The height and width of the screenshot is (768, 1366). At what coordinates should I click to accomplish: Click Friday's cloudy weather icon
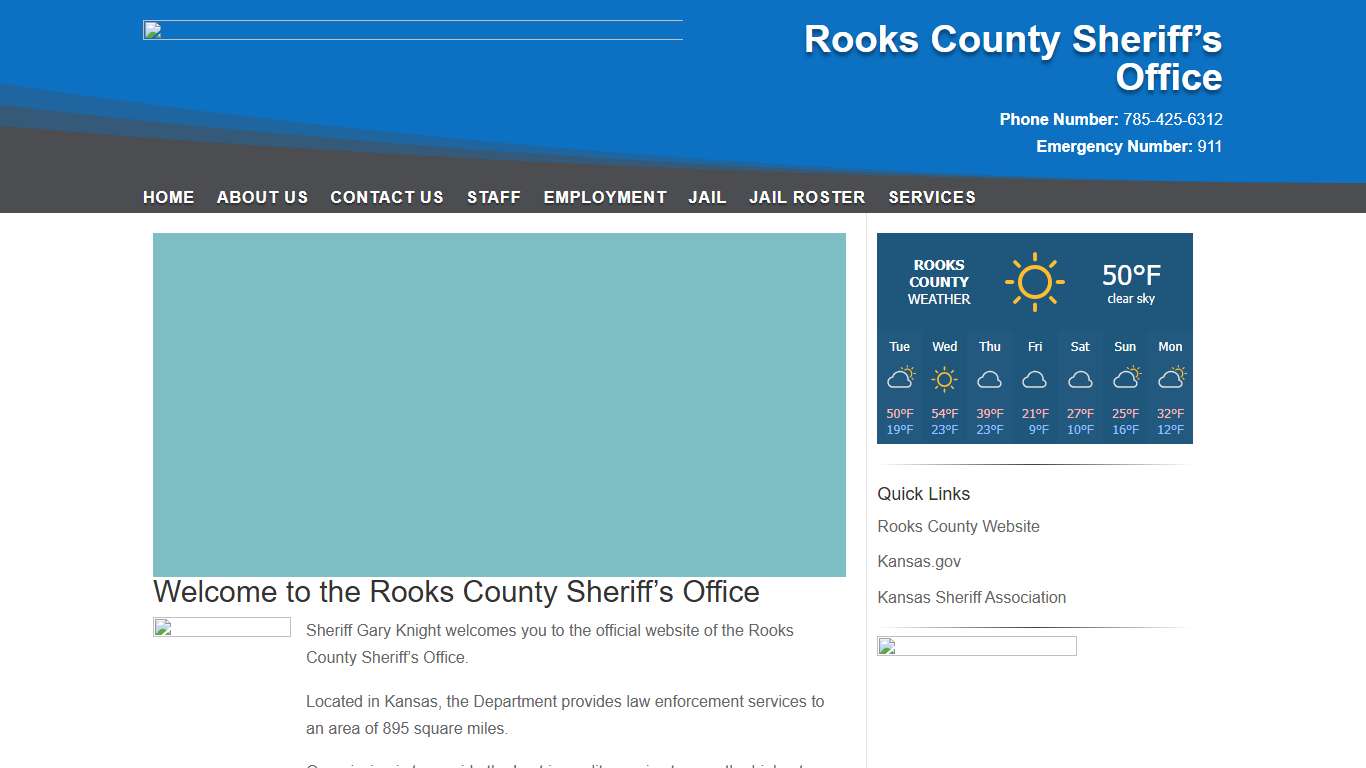1034,380
